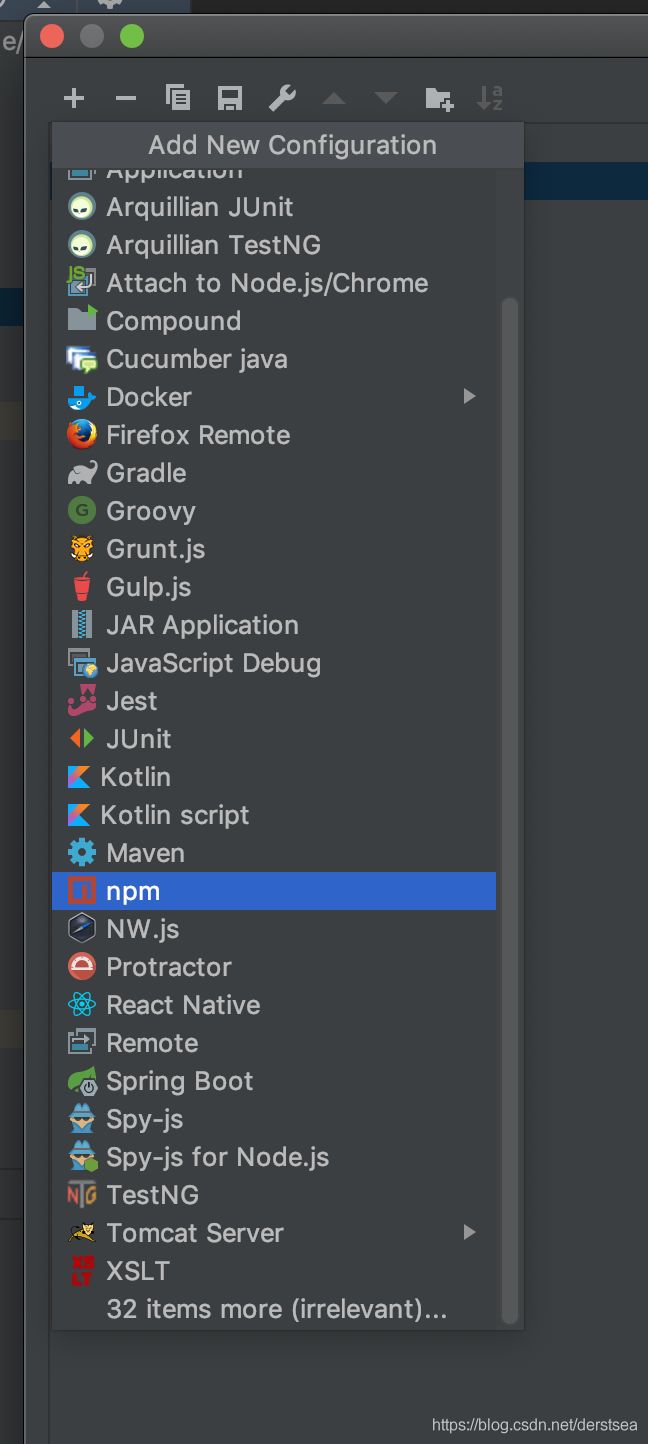Click the red XSLT icon

(81, 1271)
